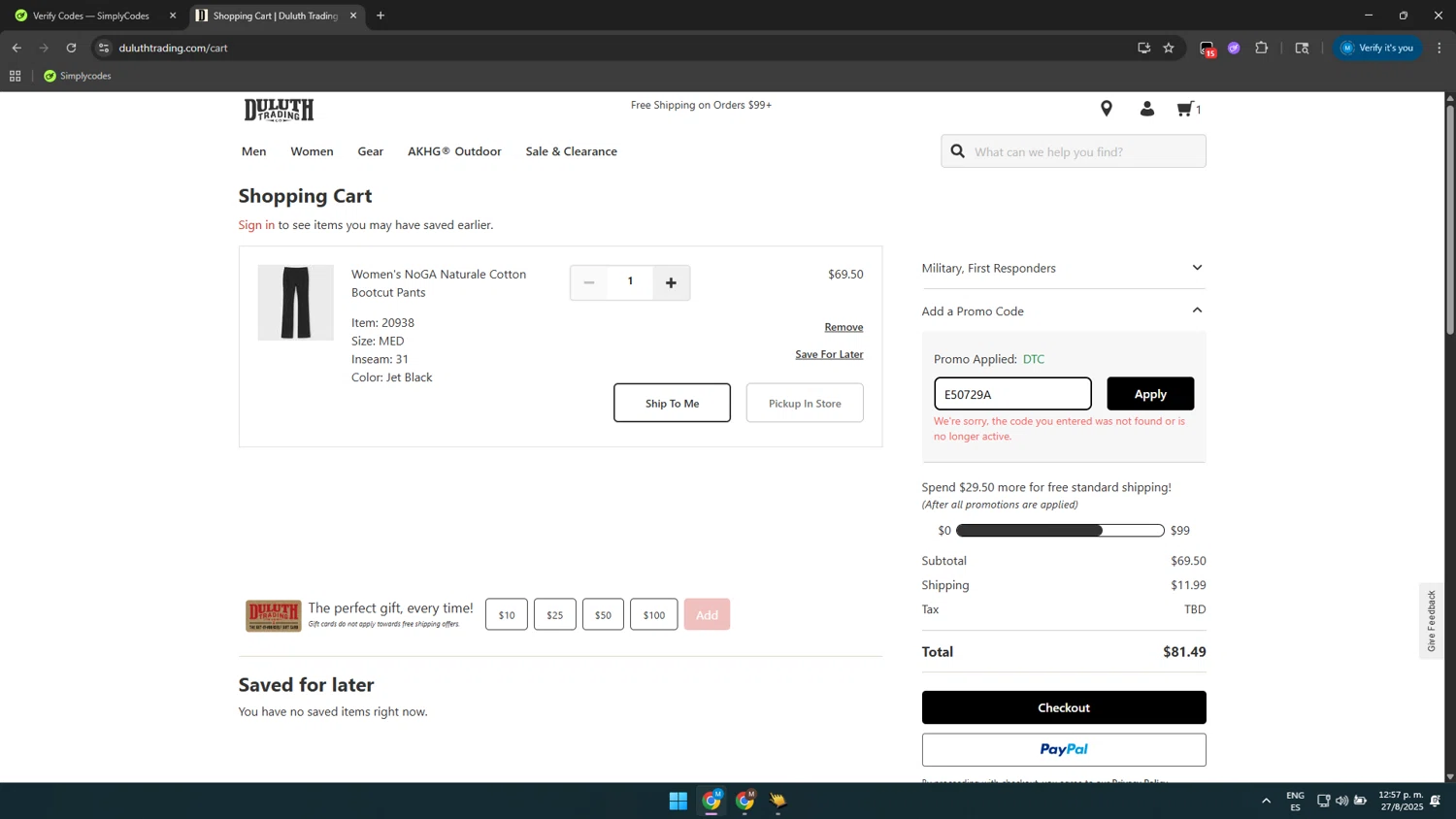The width and height of the screenshot is (1456, 819).
Task: Expand the Military, First Responders section
Action: [x=1064, y=268]
